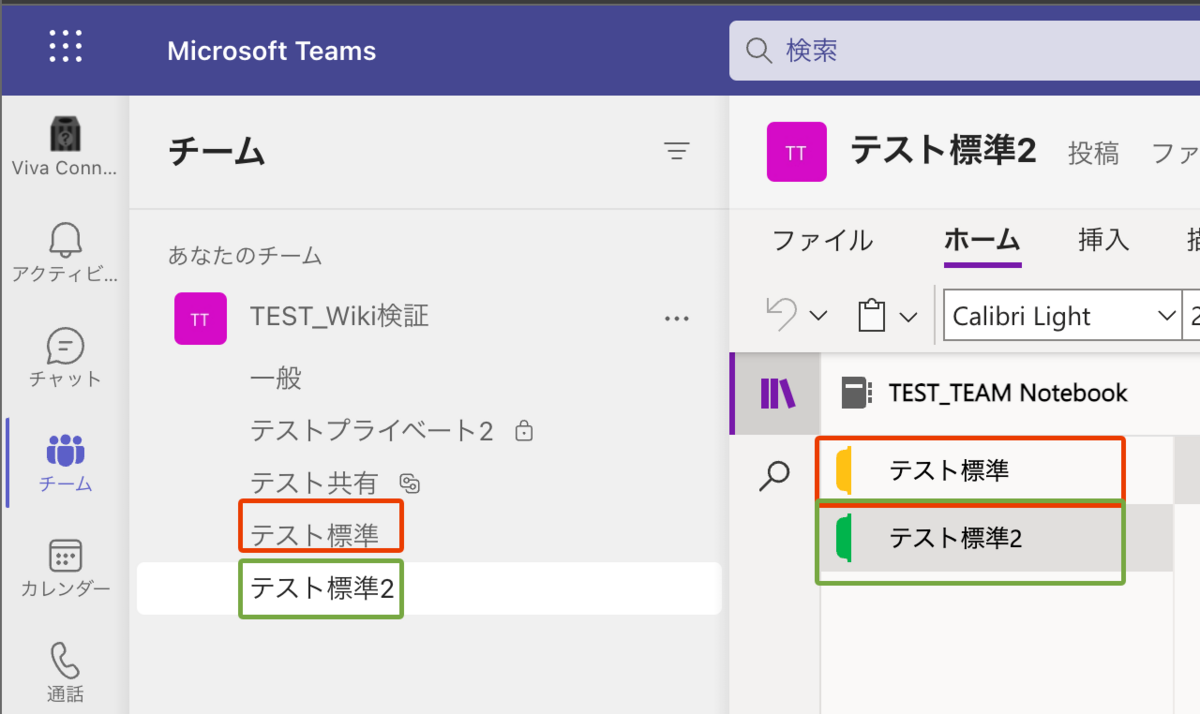Viewport: 1200px width, 714px height.
Task: Open the Calls phone icon
Action: click(65, 671)
